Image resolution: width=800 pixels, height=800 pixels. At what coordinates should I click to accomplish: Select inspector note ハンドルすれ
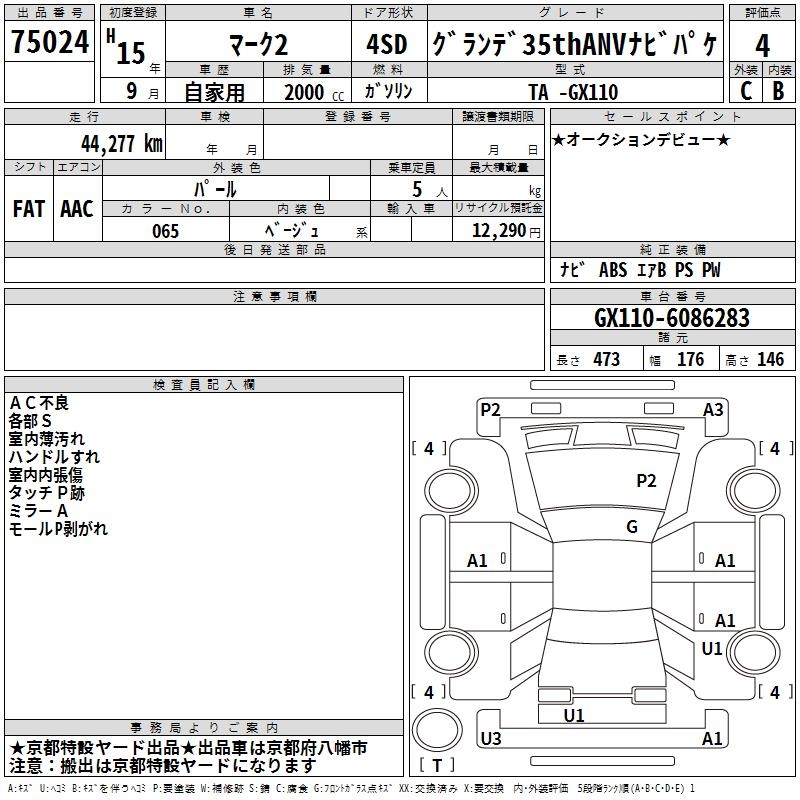(x=55, y=457)
